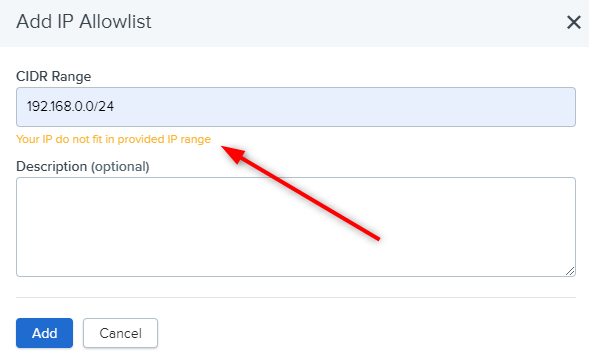
Task: Click the word 'Allowlist' in the title
Action: (115, 21)
